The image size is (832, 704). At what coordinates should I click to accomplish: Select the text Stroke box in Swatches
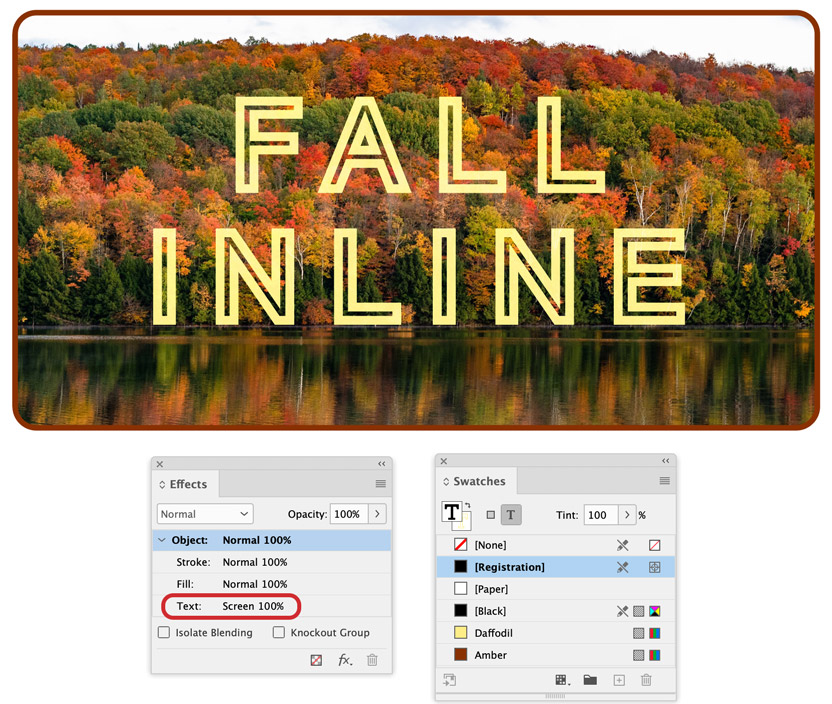pyautogui.click(x=465, y=522)
